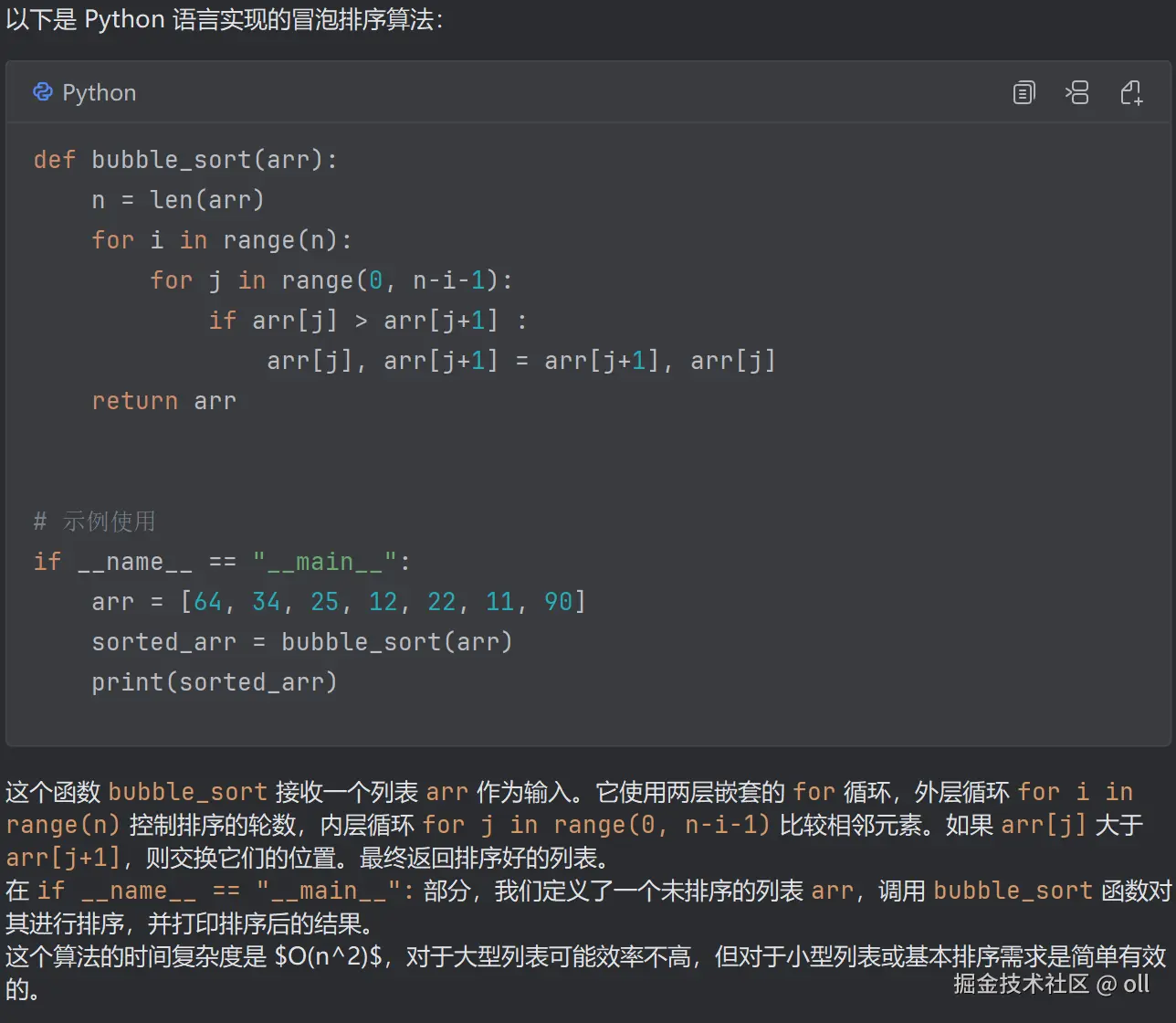This screenshot has height=1023, width=1176.
Task: Click the 'return arr' code line
Action: click(164, 401)
